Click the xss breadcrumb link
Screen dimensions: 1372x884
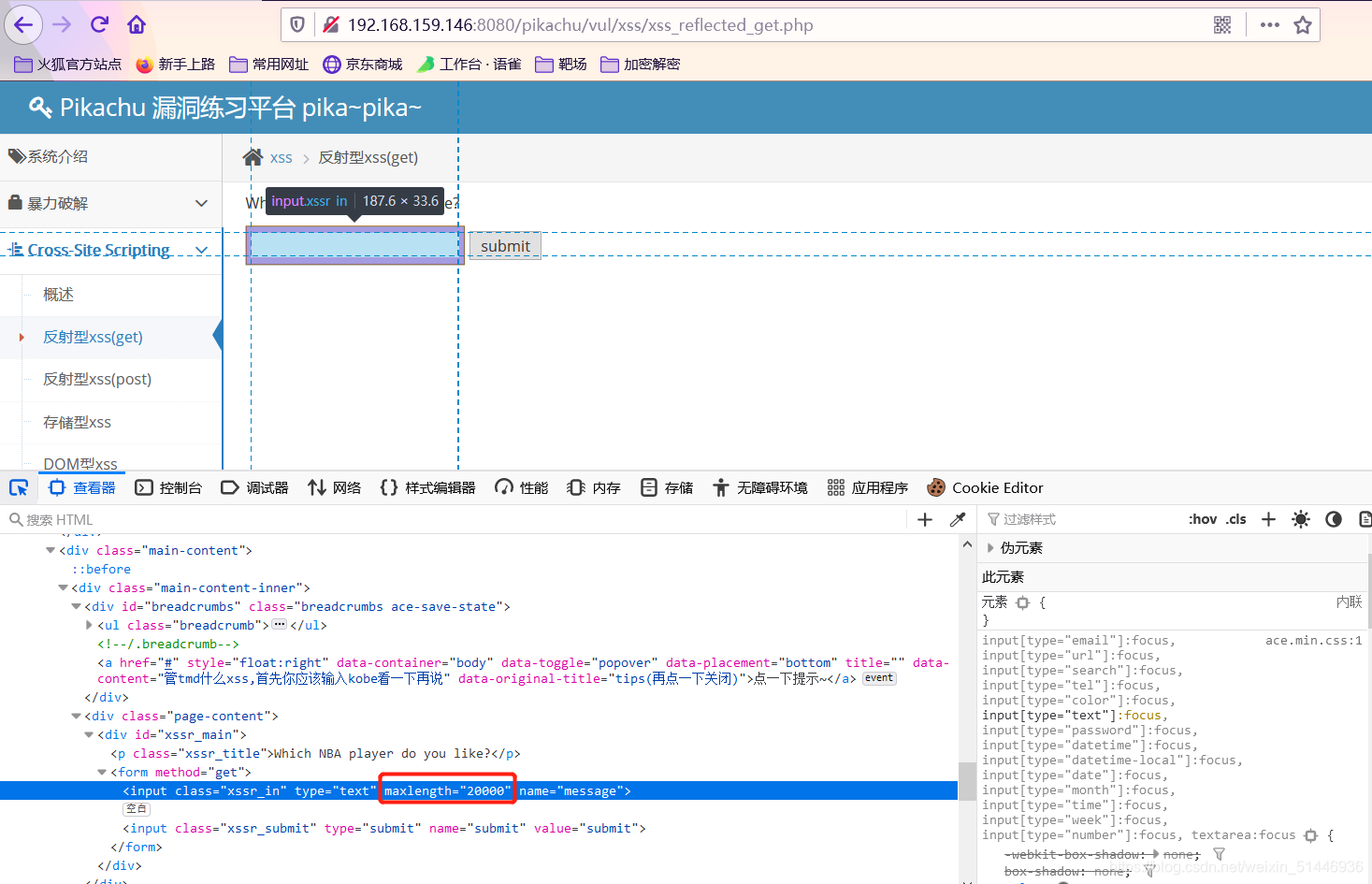pos(282,158)
